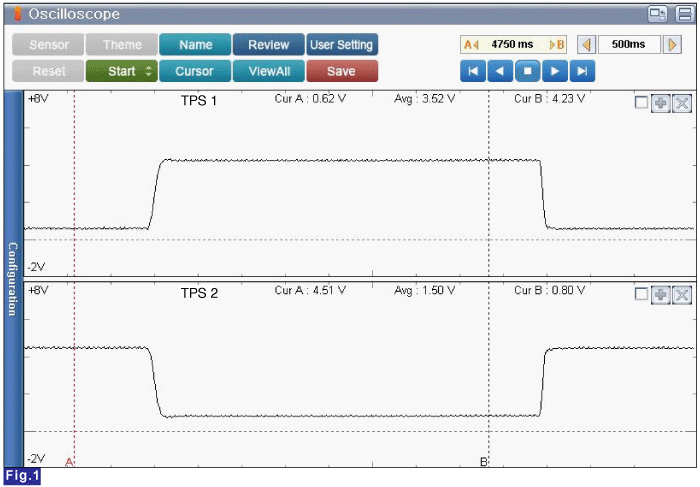This screenshot has width=700, height=487.
Task: Toggle the Start button dropdown arrows
Action: click(149, 71)
